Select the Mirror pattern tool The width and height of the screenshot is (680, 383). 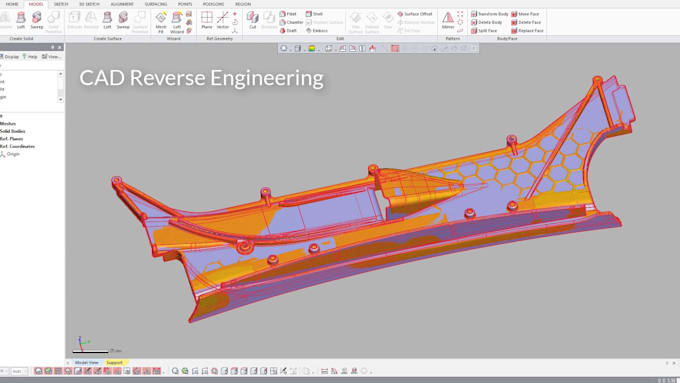point(448,20)
